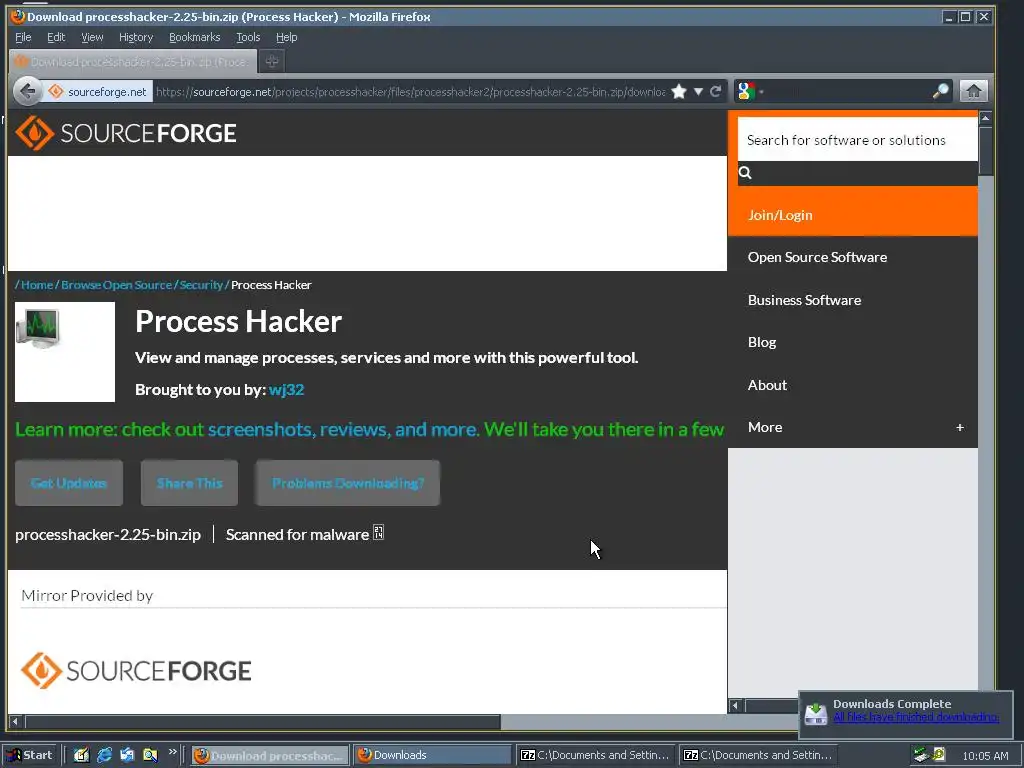The width and height of the screenshot is (1024, 768).
Task: Click the page vertical scrollbar up arrow
Action: (985, 118)
